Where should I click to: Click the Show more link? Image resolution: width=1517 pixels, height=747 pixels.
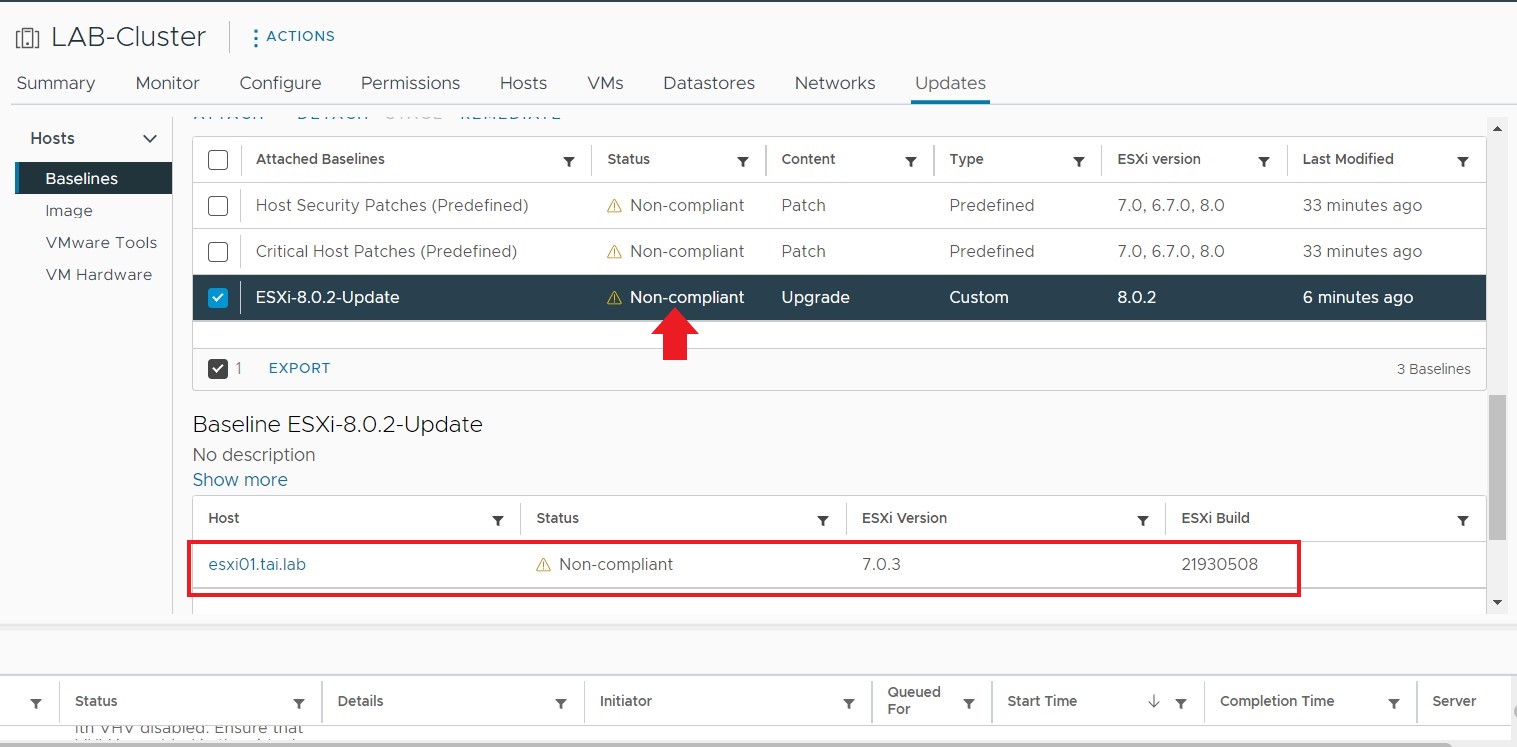(x=240, y=480)
